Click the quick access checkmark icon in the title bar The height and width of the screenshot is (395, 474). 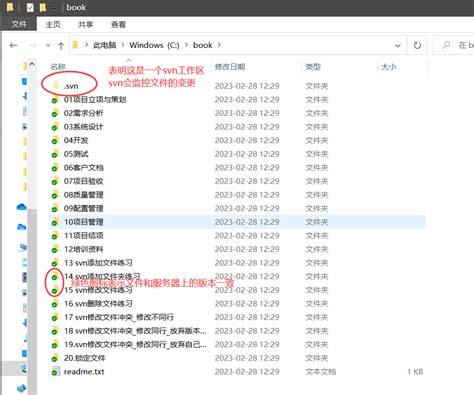tap(30, 7)
